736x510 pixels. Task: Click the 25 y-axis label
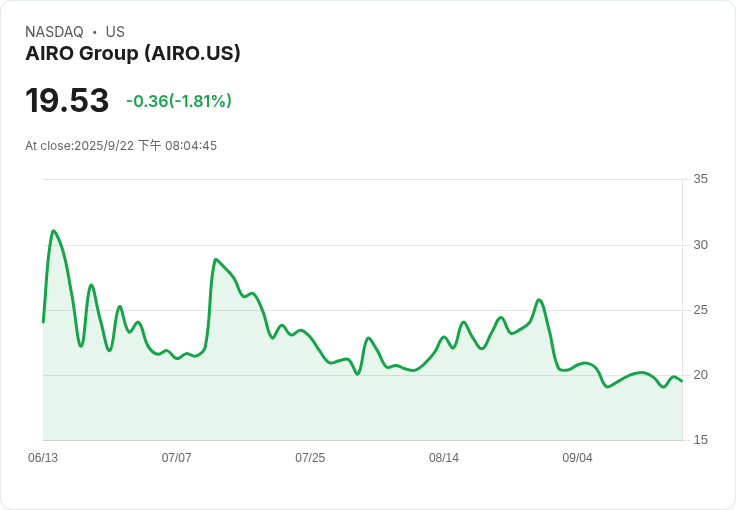pyautogui.click(x=700, y=310)
